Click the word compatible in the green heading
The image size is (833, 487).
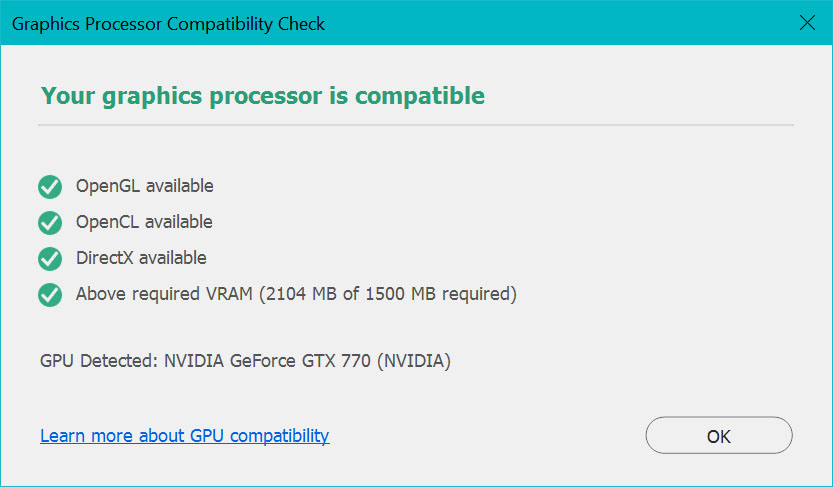click(420, 96)
